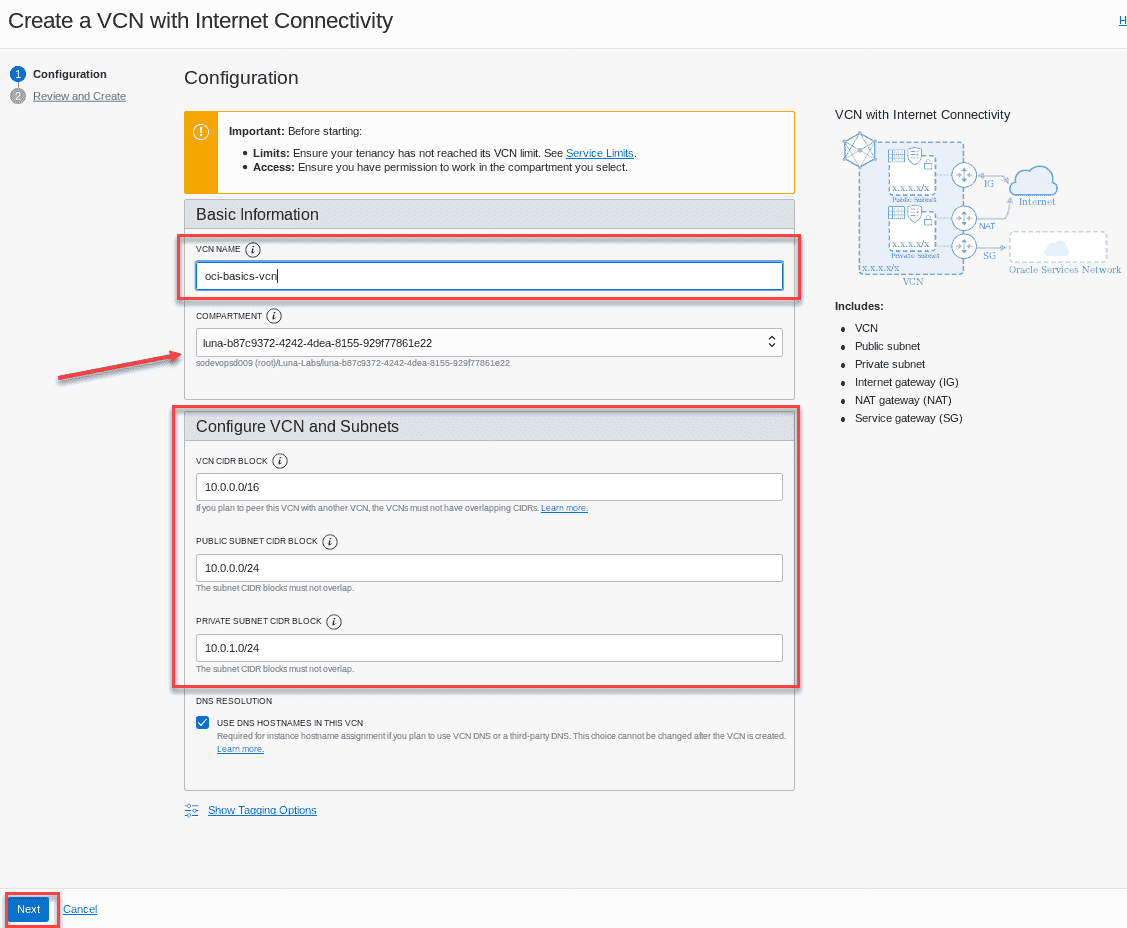Disable USE DNS HOSTNAMES IN THIS VCN
1127x928 pixels.
[x=202, y=722]
